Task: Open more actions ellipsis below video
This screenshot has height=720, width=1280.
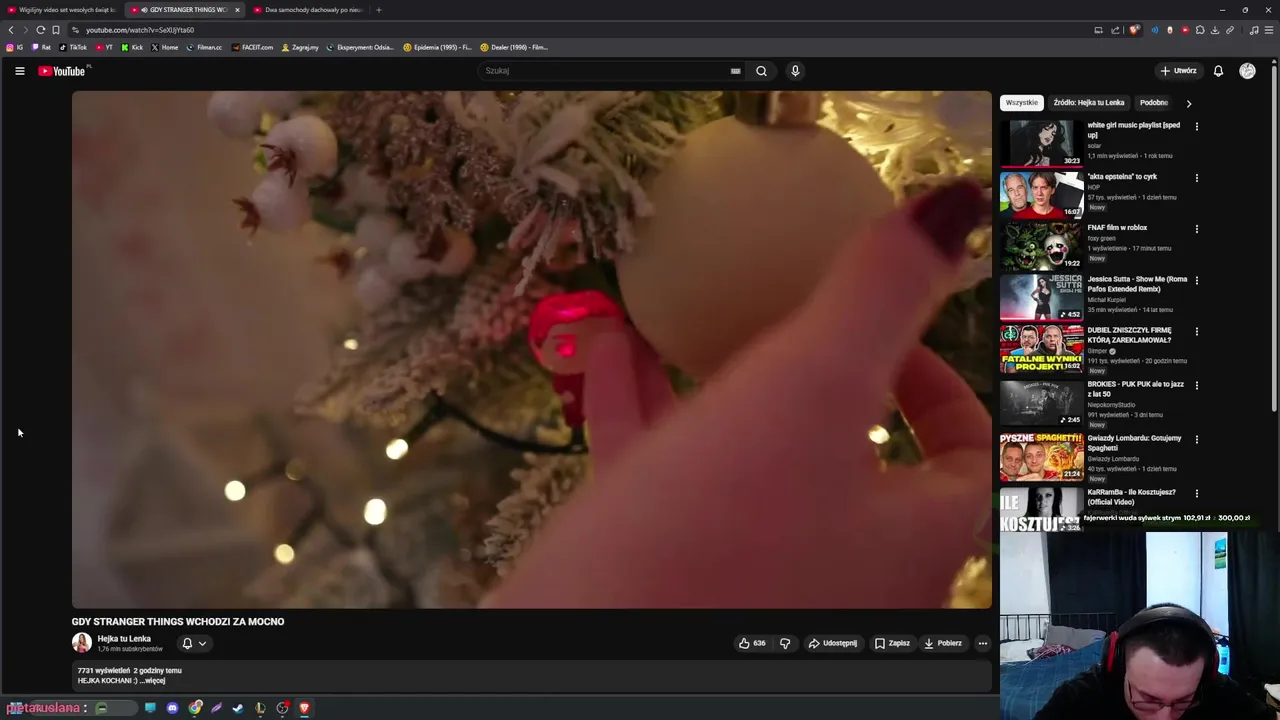Action: point(983,643)
